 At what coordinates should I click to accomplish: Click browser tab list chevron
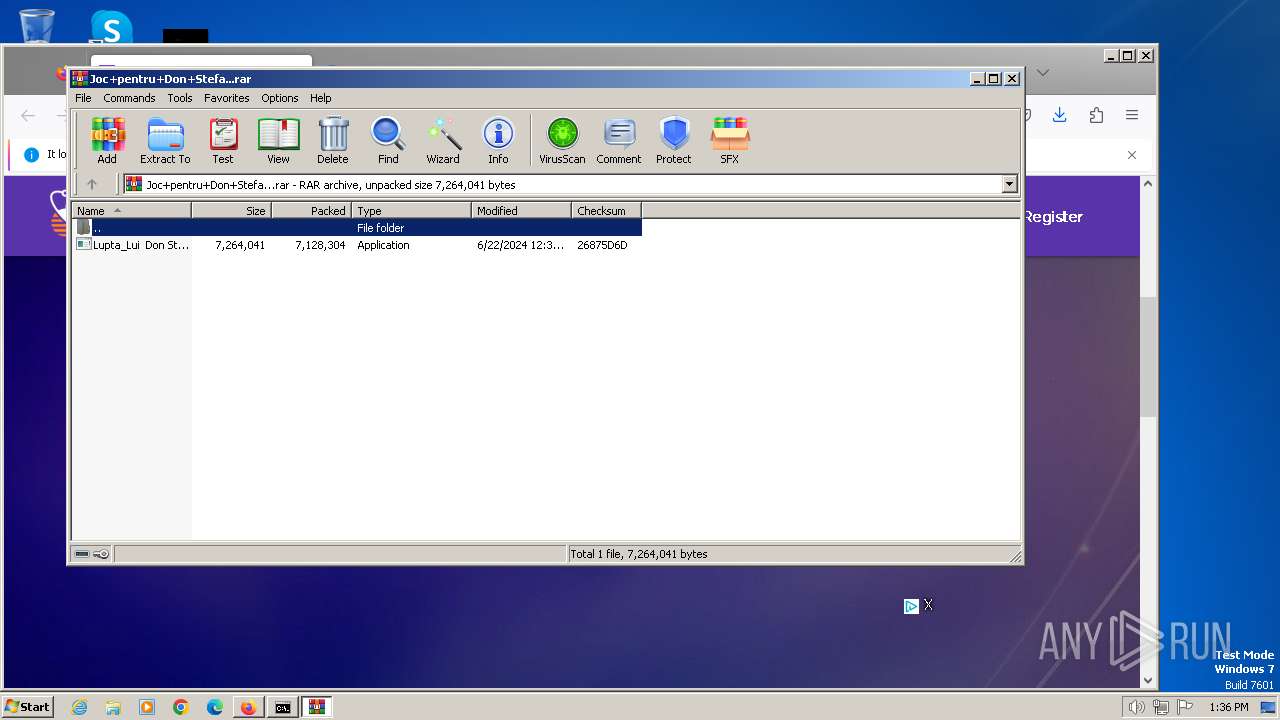(x=1042, y=73)
